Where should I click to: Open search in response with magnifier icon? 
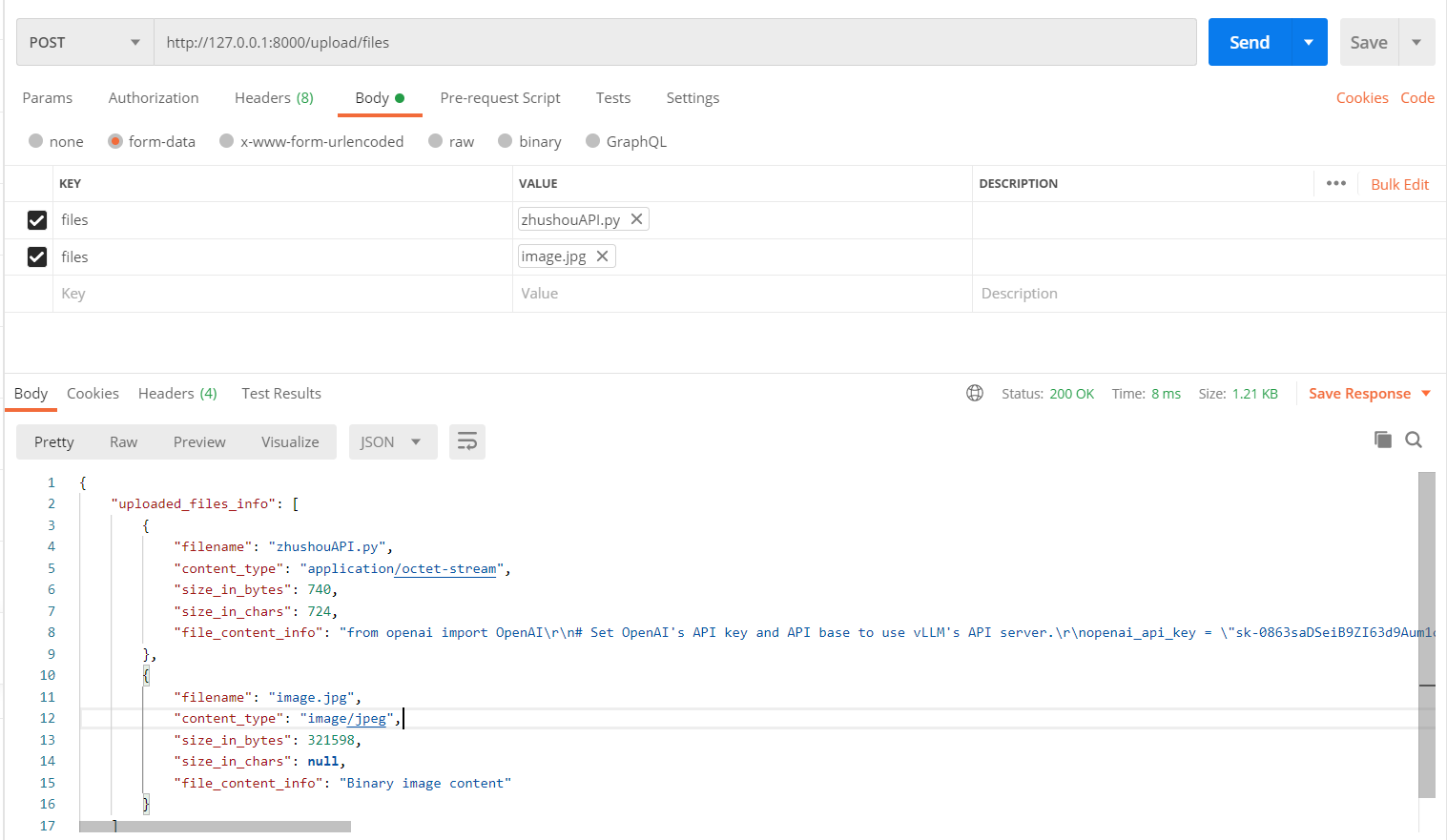coord(1414,440)
